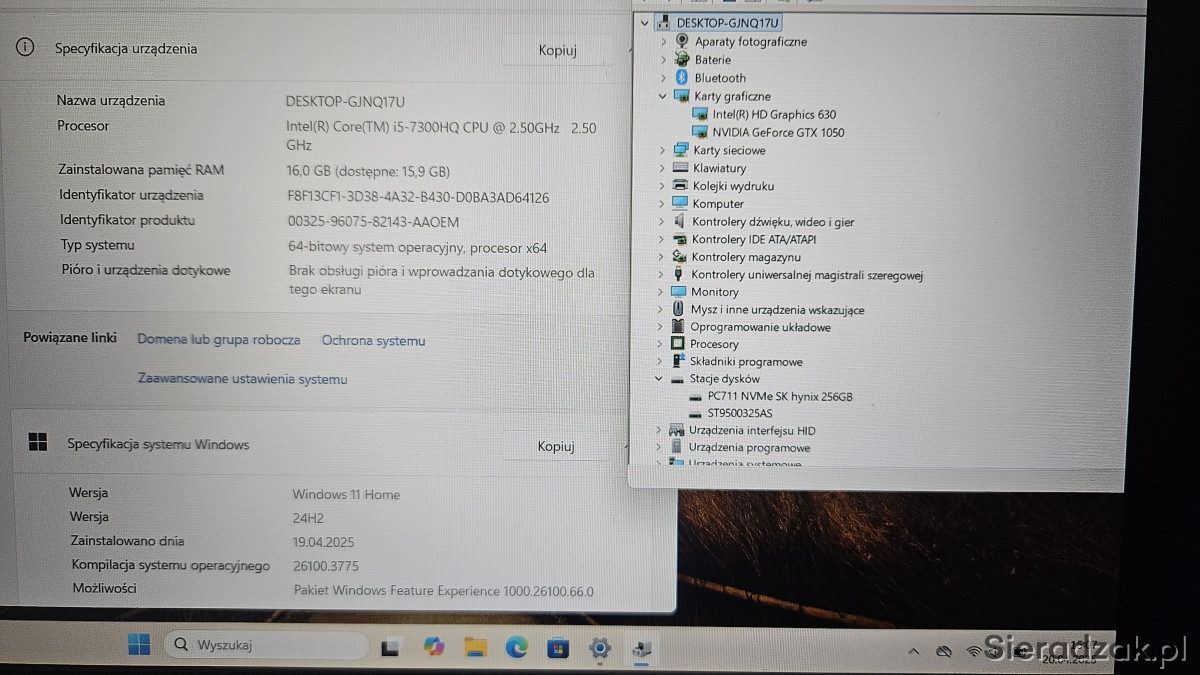Viewport: 1200px width, 675px height.
Task: Collapse the Karty graficzne branch
Action: coord(662,96)
